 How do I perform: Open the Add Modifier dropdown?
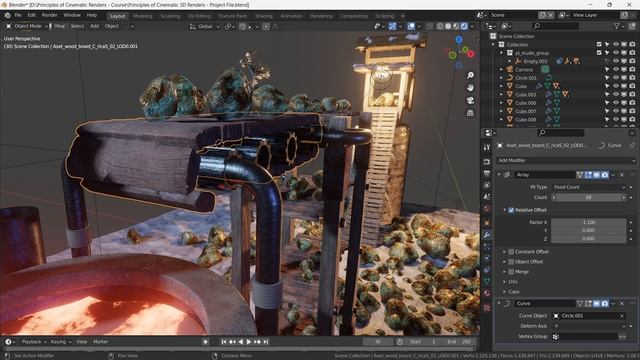pos(566,160)
